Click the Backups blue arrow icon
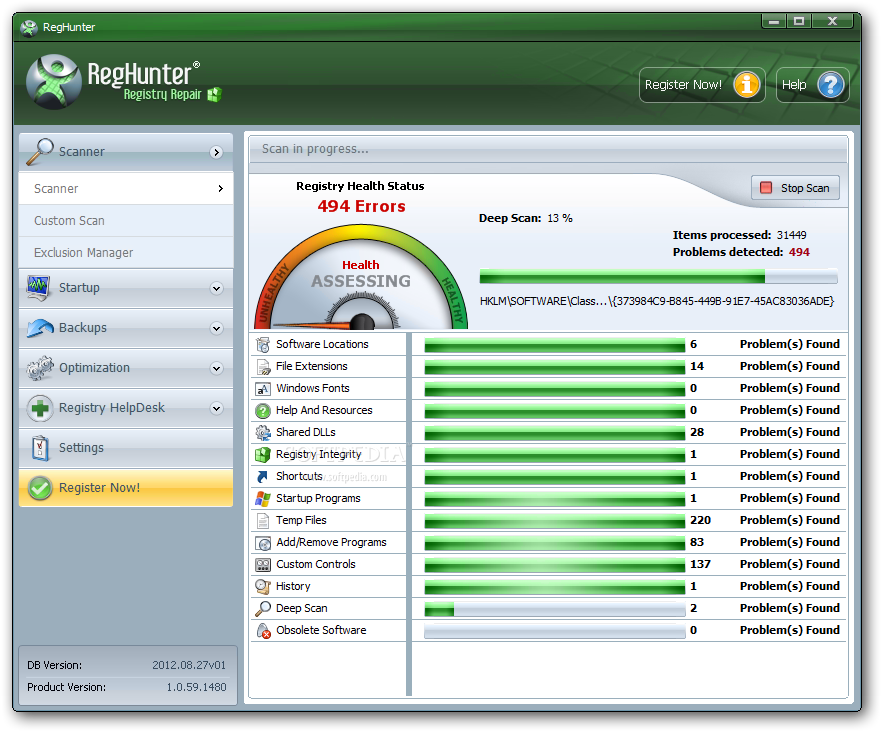The width and height of the screenshot is (882, 732). 40,328
